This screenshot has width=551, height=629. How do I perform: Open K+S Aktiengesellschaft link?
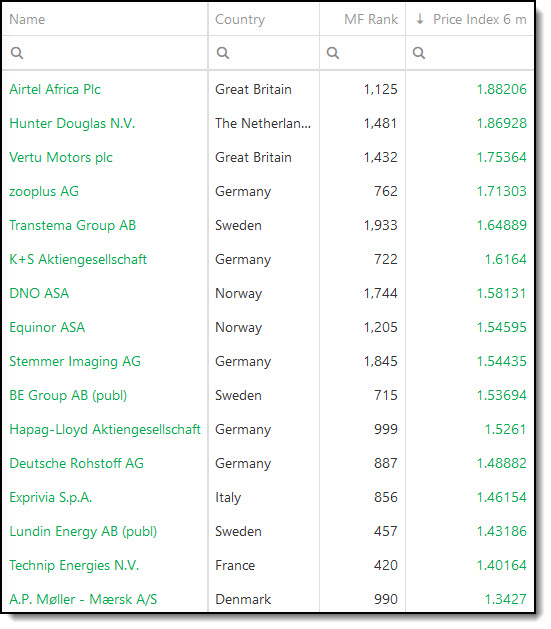coord(78,259)
